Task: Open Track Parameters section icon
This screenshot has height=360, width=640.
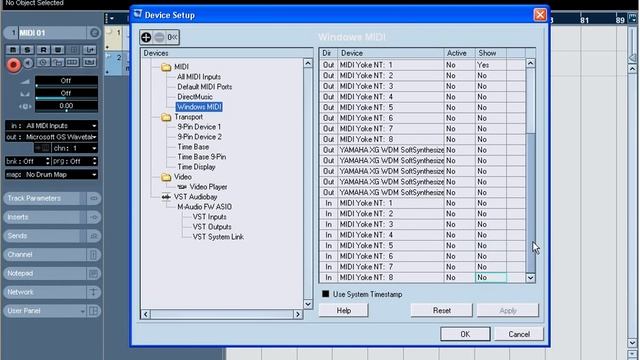Action: tap(93, 198)
